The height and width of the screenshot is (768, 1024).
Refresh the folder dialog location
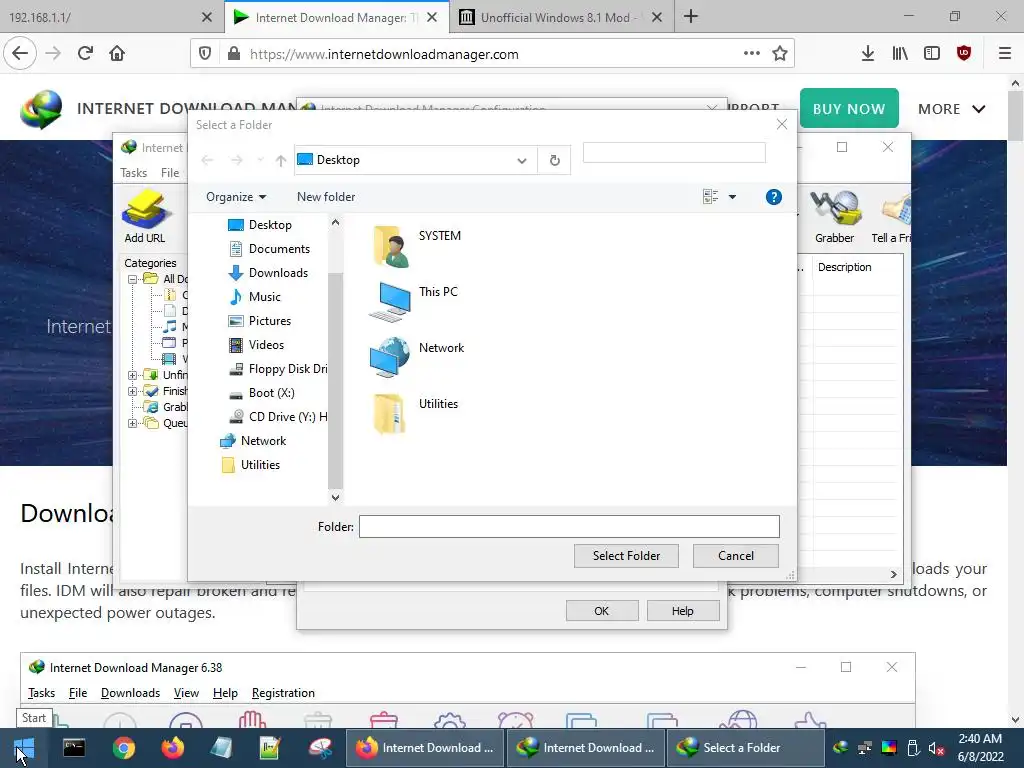(554, 160)
